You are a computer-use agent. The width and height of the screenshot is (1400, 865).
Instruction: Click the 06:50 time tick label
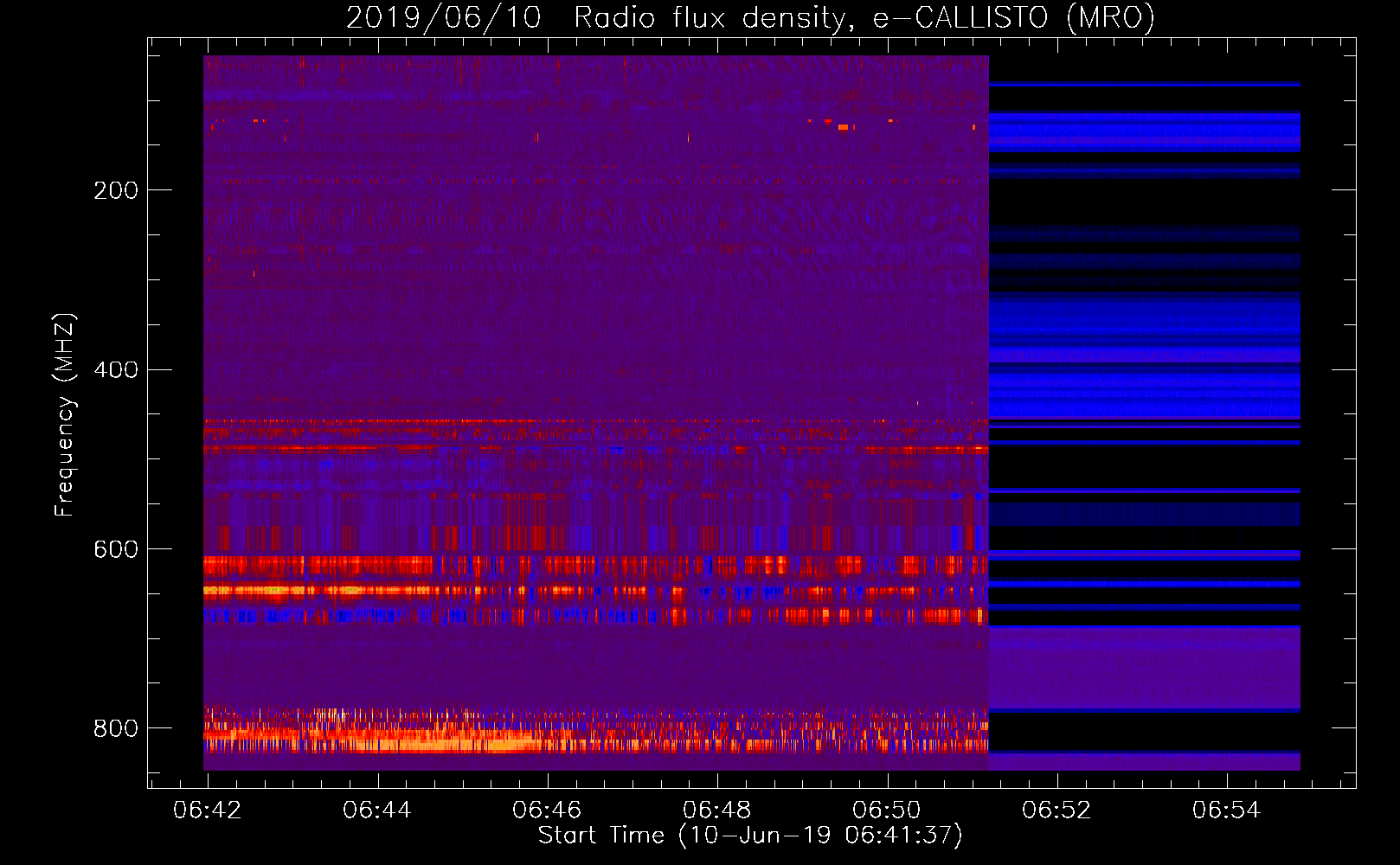coord(887,811)
